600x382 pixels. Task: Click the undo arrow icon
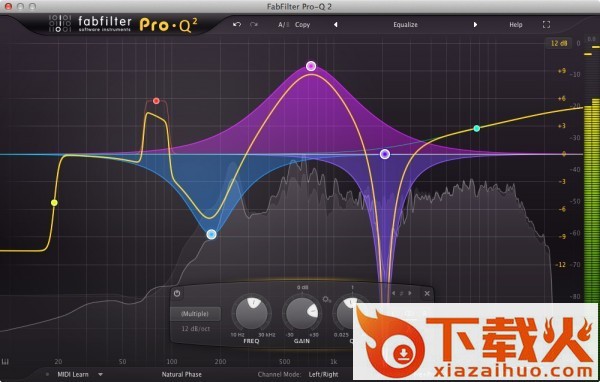tap(237, 24)
